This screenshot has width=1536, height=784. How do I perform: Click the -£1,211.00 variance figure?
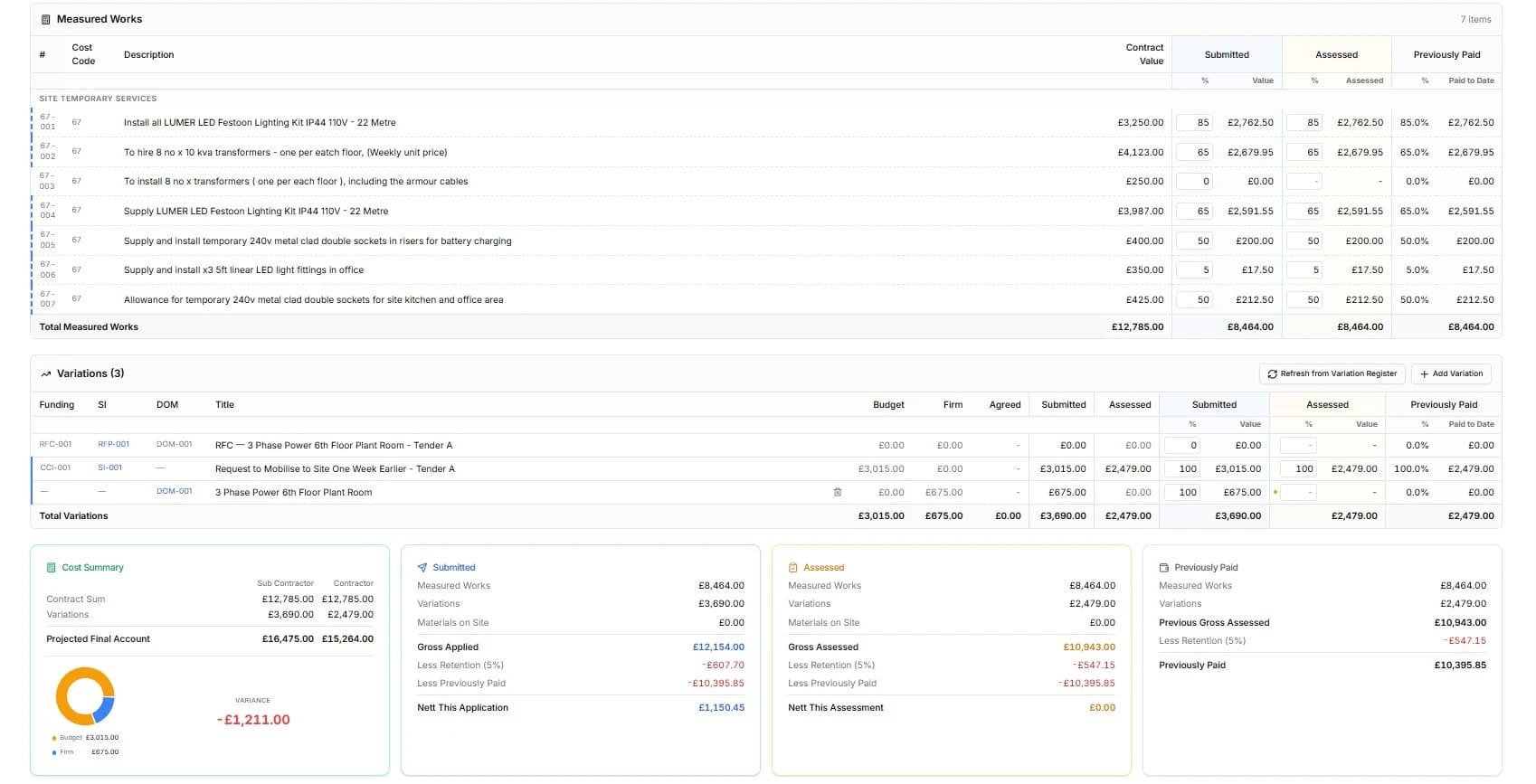point(253,720)
